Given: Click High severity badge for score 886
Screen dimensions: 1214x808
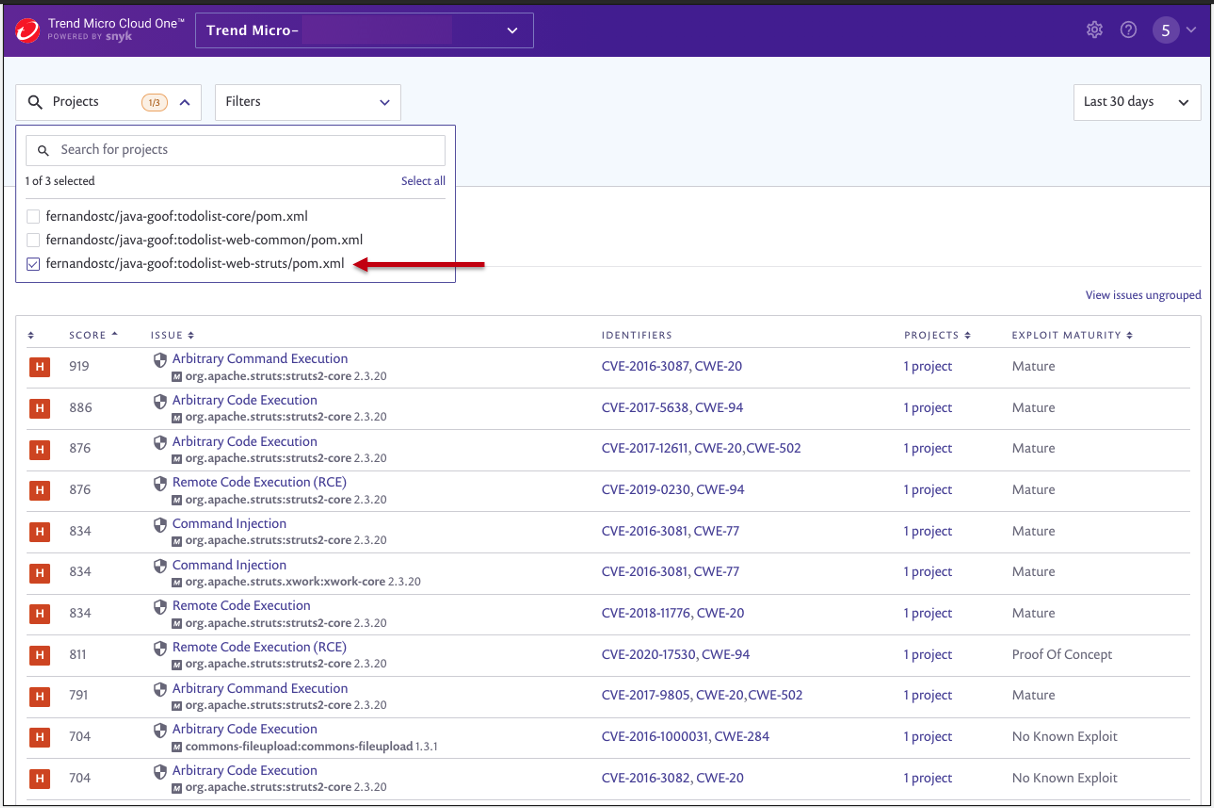Looking at the screenshot, I should [39, 408].
